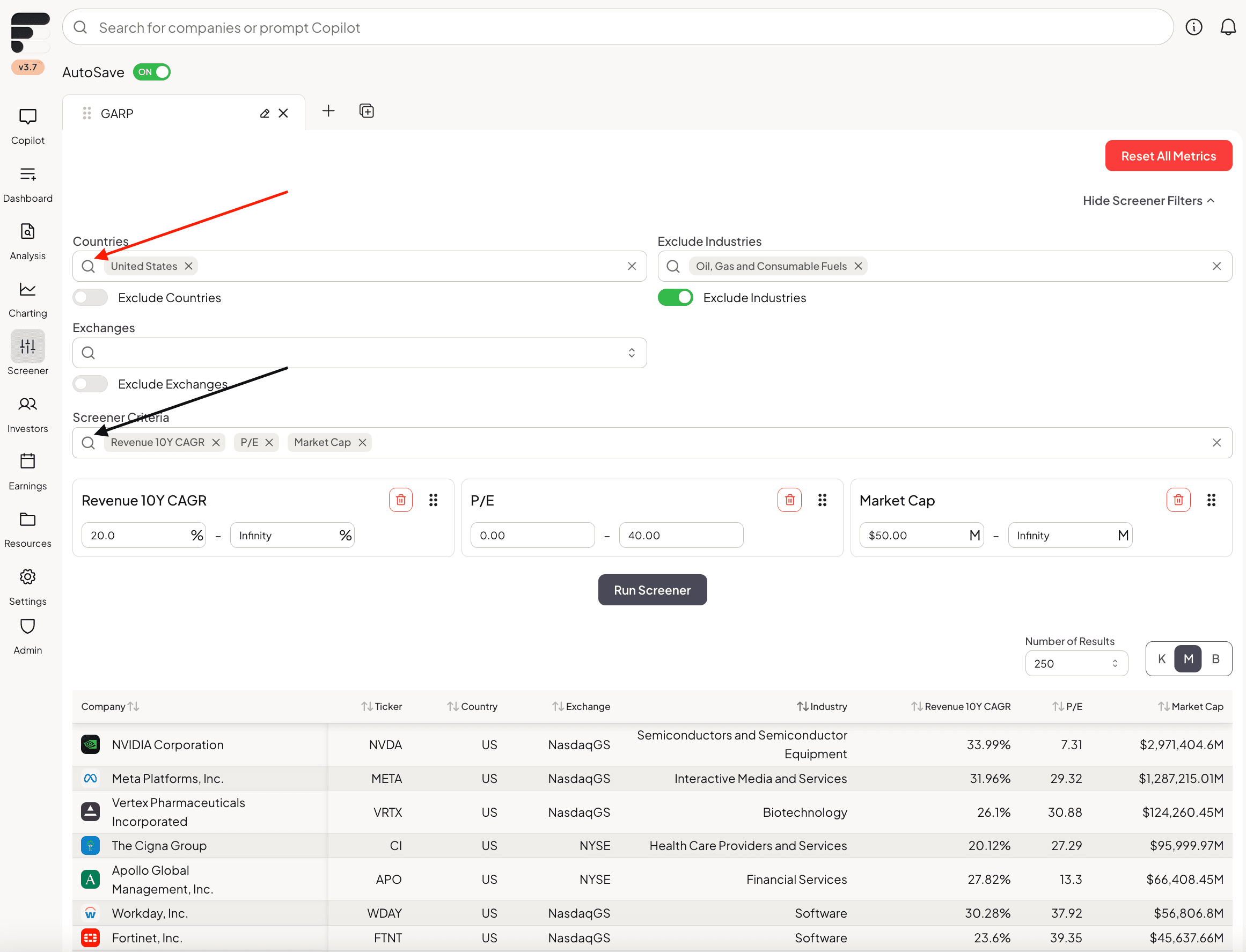Delete the Market Cap criterion card
Image resolution: width=1246 pixels, height=952 pixels.
point(1178,500)
